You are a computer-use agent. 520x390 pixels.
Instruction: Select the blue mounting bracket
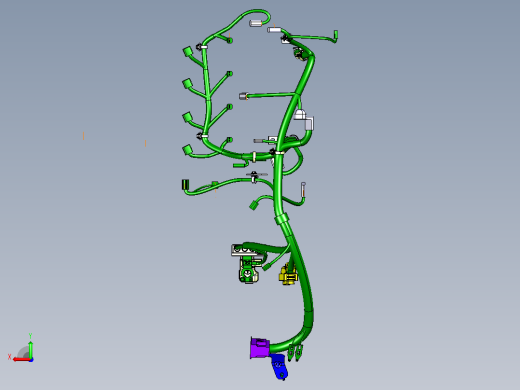coord(278,366)
